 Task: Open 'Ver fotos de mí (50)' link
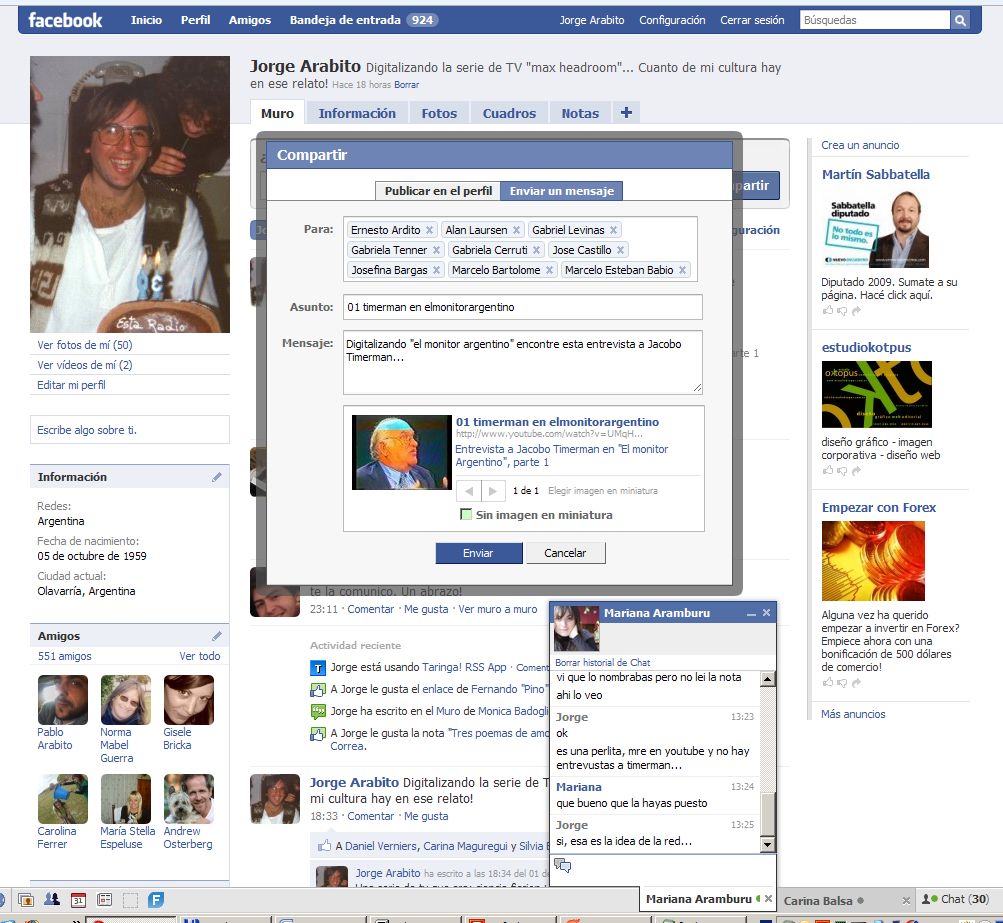84,345
